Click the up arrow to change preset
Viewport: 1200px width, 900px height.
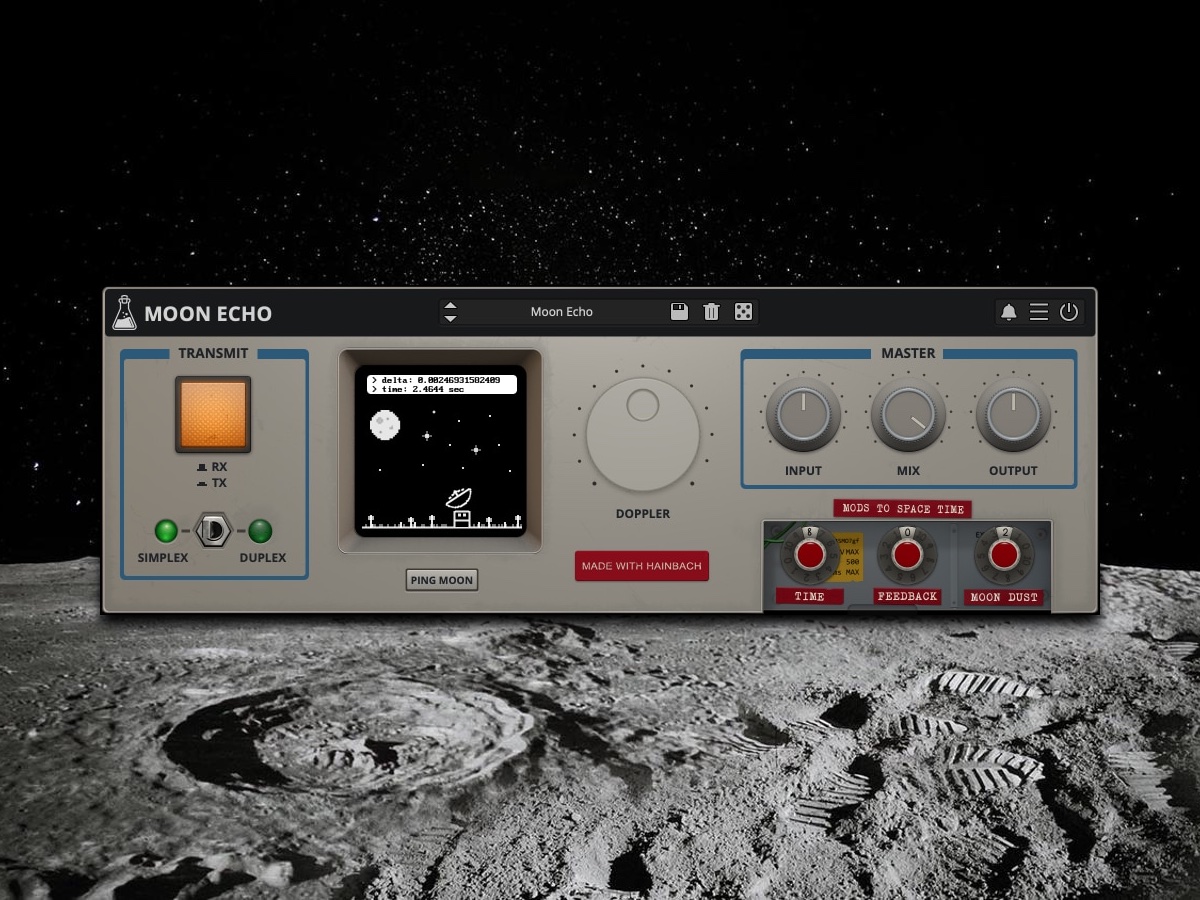[450, 306]
